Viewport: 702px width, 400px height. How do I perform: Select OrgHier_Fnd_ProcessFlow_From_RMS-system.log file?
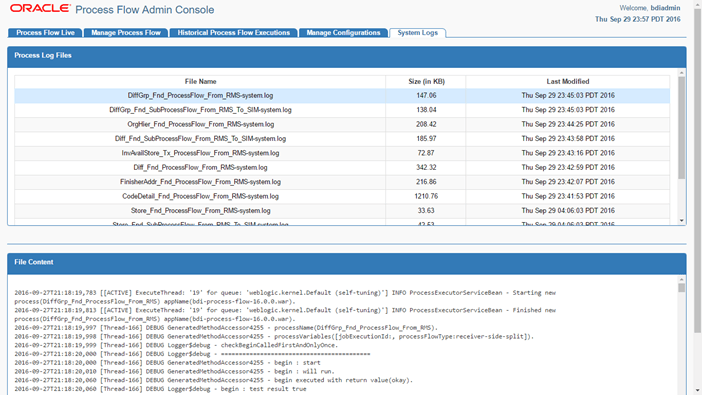(x=200, y=124)
